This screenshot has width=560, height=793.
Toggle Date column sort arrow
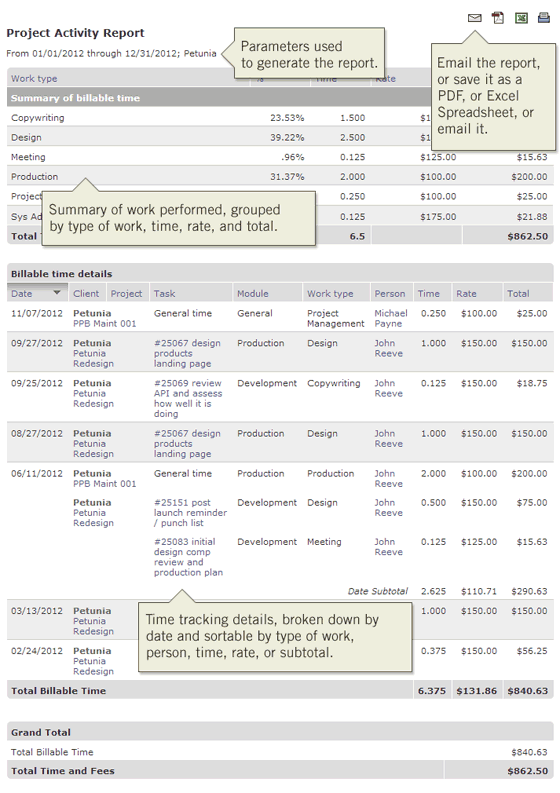click(57, 292)
